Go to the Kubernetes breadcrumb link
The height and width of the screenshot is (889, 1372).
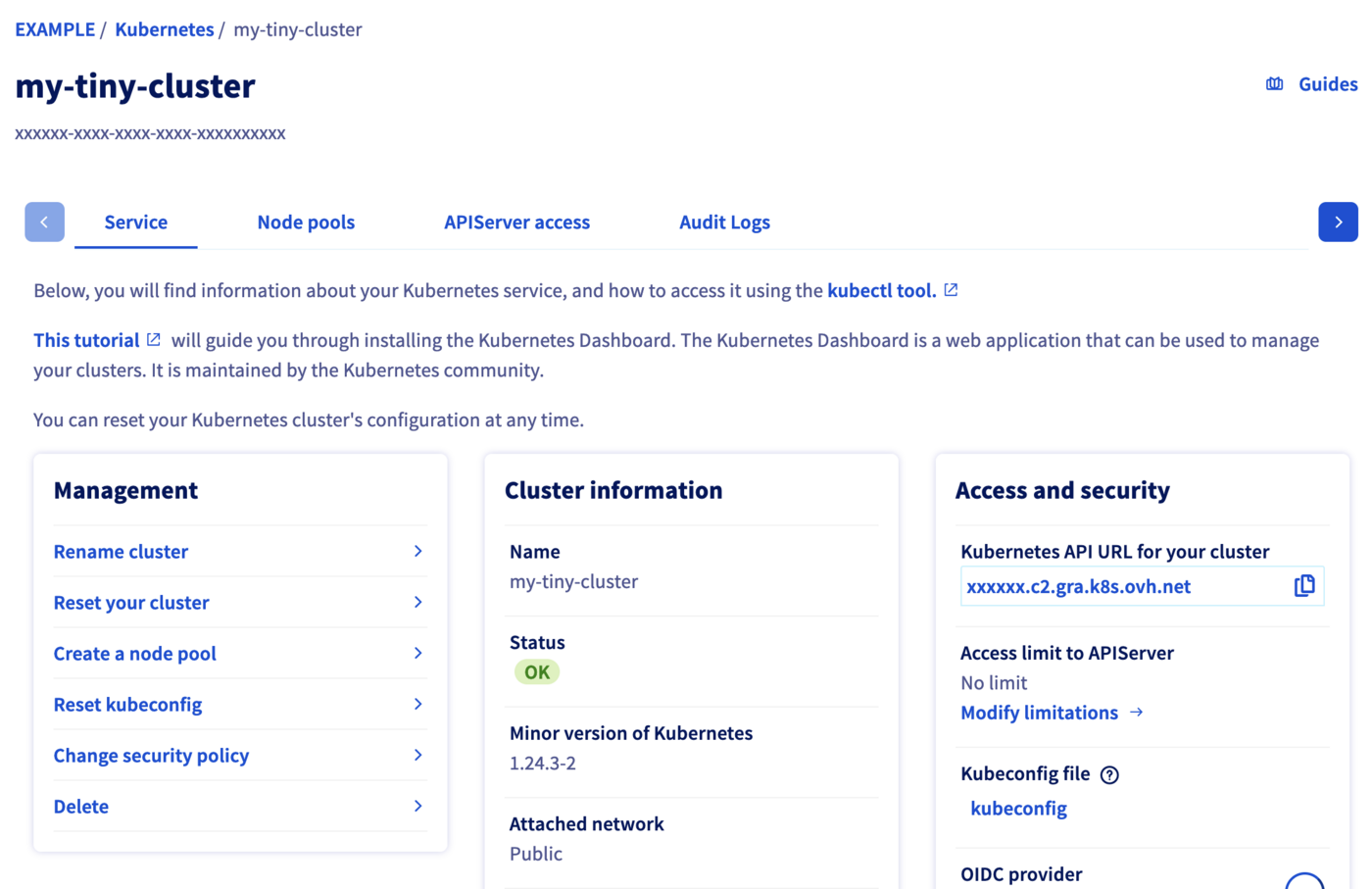click(164, 28)
